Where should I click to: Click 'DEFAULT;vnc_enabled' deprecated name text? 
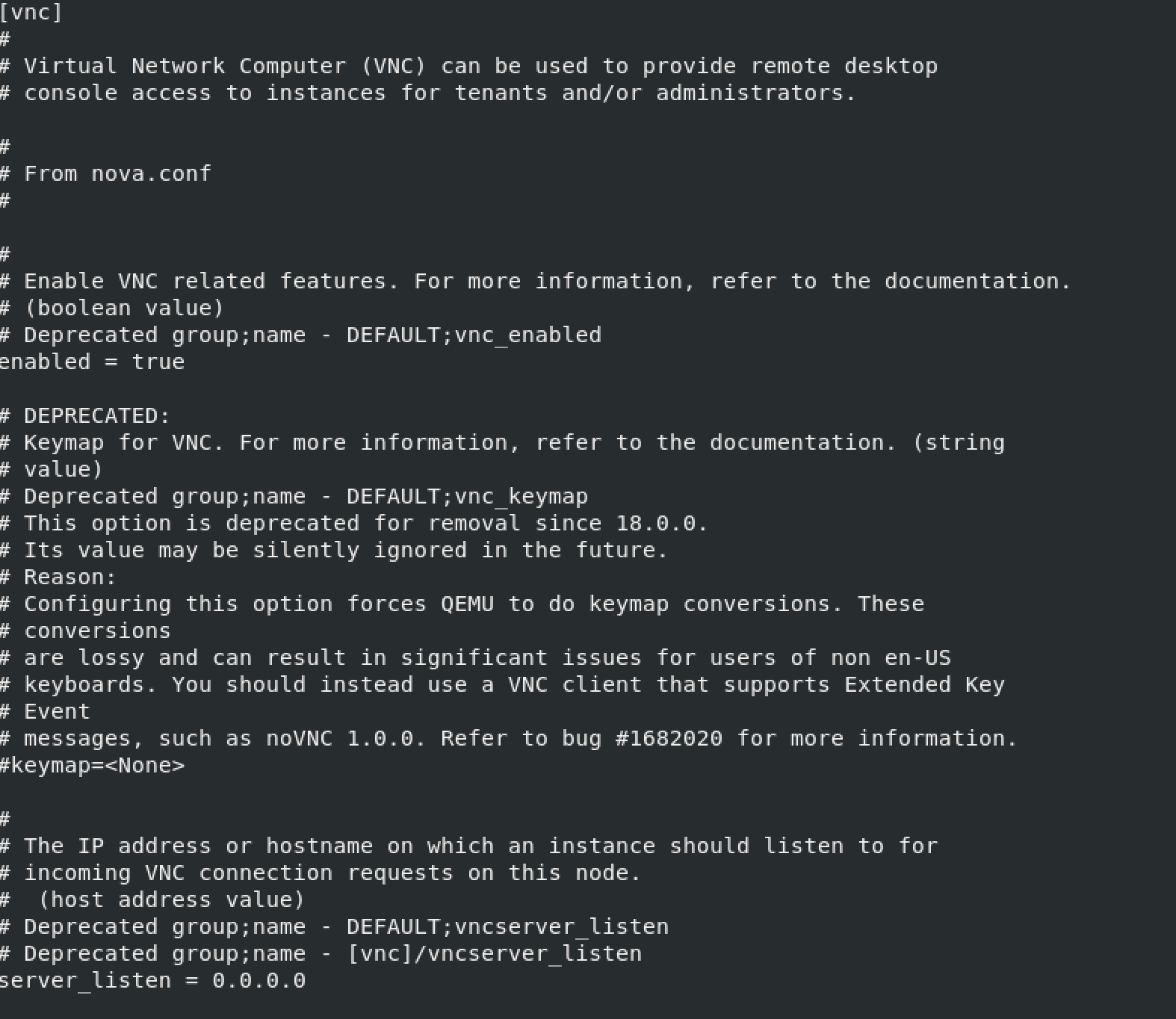[x=474, y=335]
